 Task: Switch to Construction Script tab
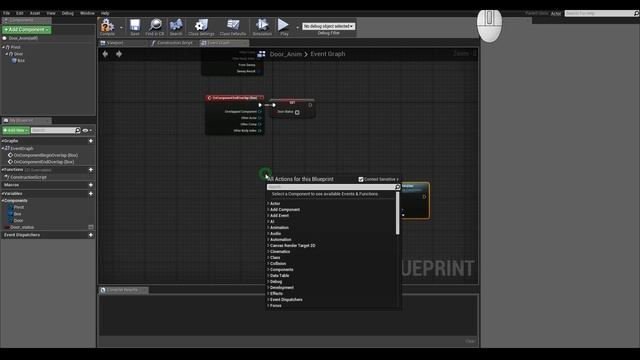click(x=173, y=43)
